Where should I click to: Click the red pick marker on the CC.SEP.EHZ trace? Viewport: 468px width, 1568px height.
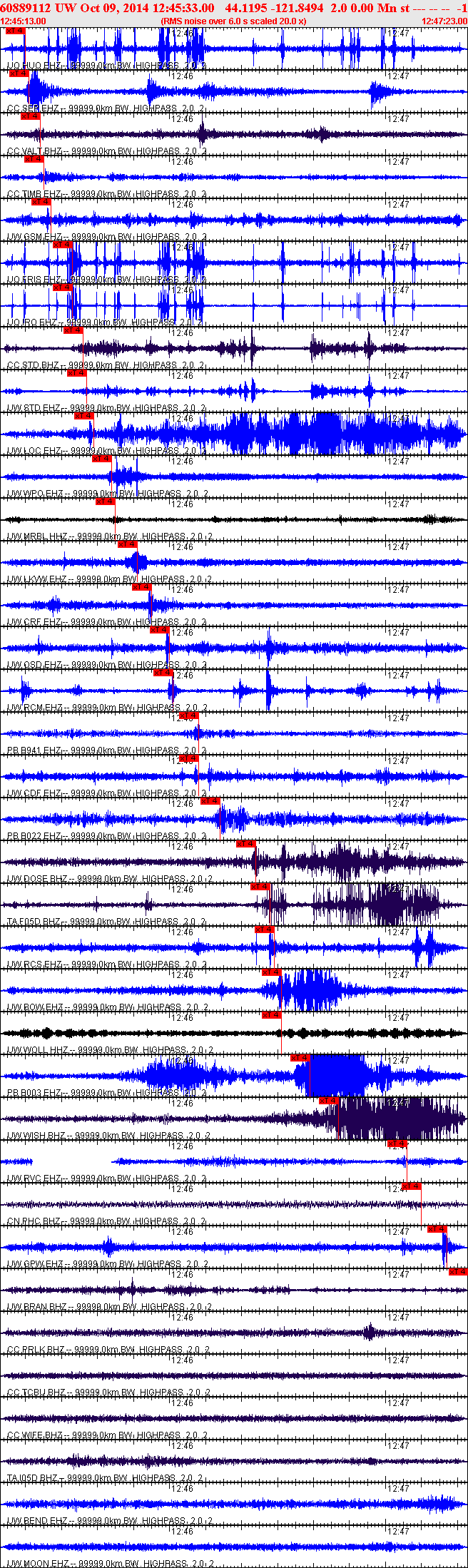(19, 73)
